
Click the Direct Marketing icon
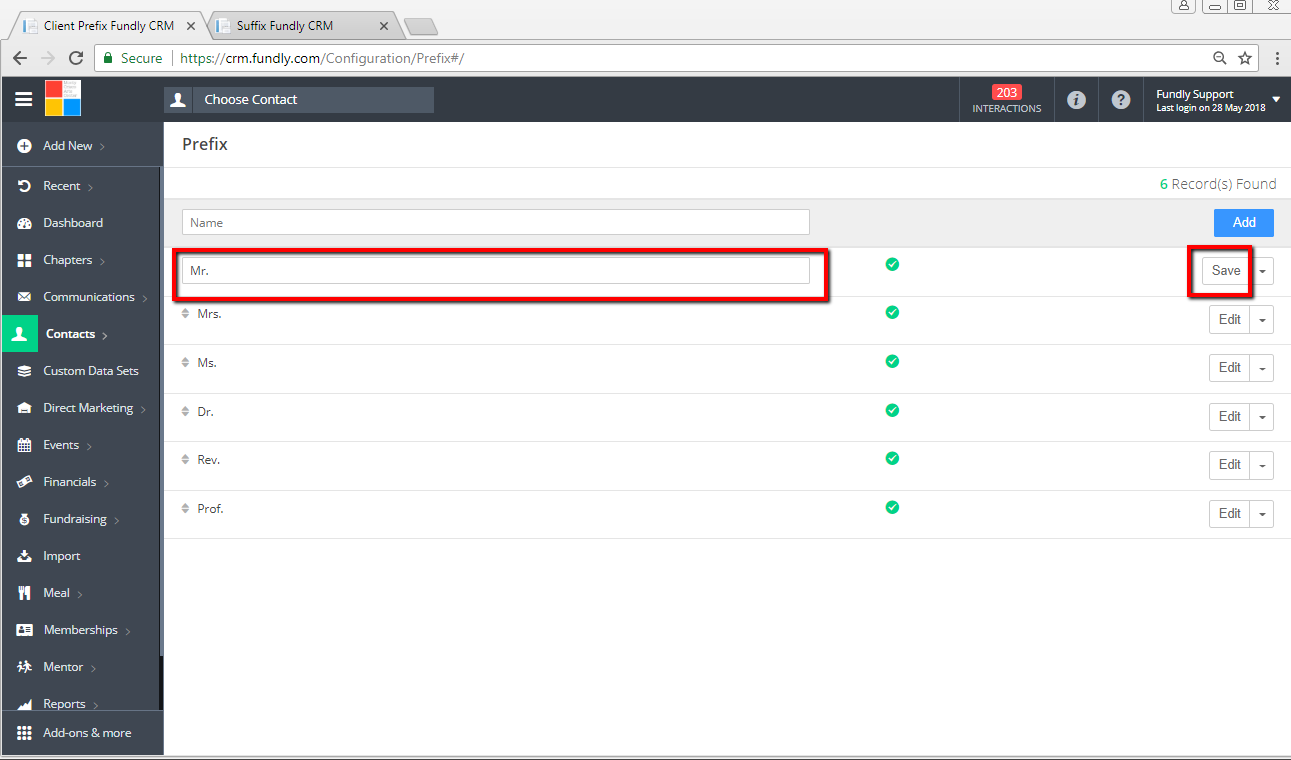(25, 408)
